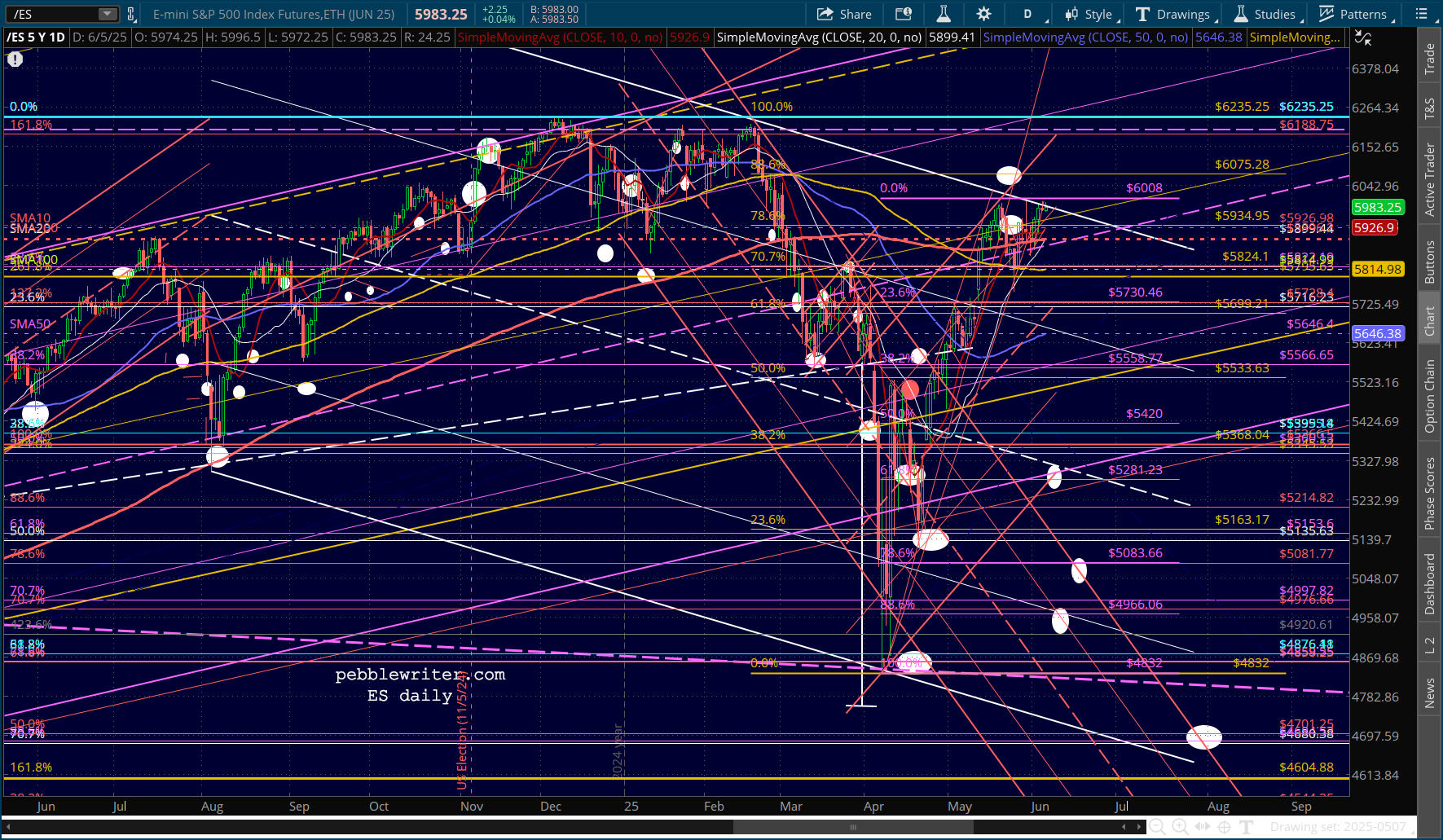The height and width of the screenshot is (840, 1443).
Task: Click the yellow 5814.98 price axis bubble
Action: pyautogui.click(x=1378, y=269)
